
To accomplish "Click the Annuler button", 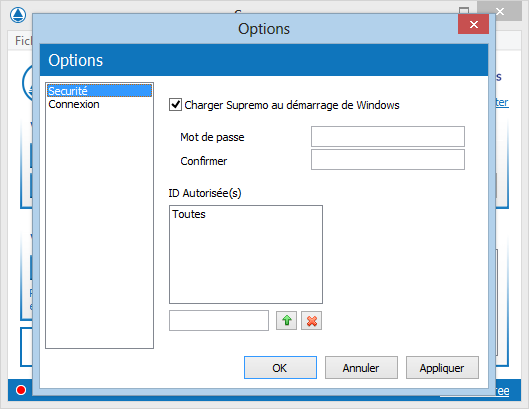I will 361,367.
